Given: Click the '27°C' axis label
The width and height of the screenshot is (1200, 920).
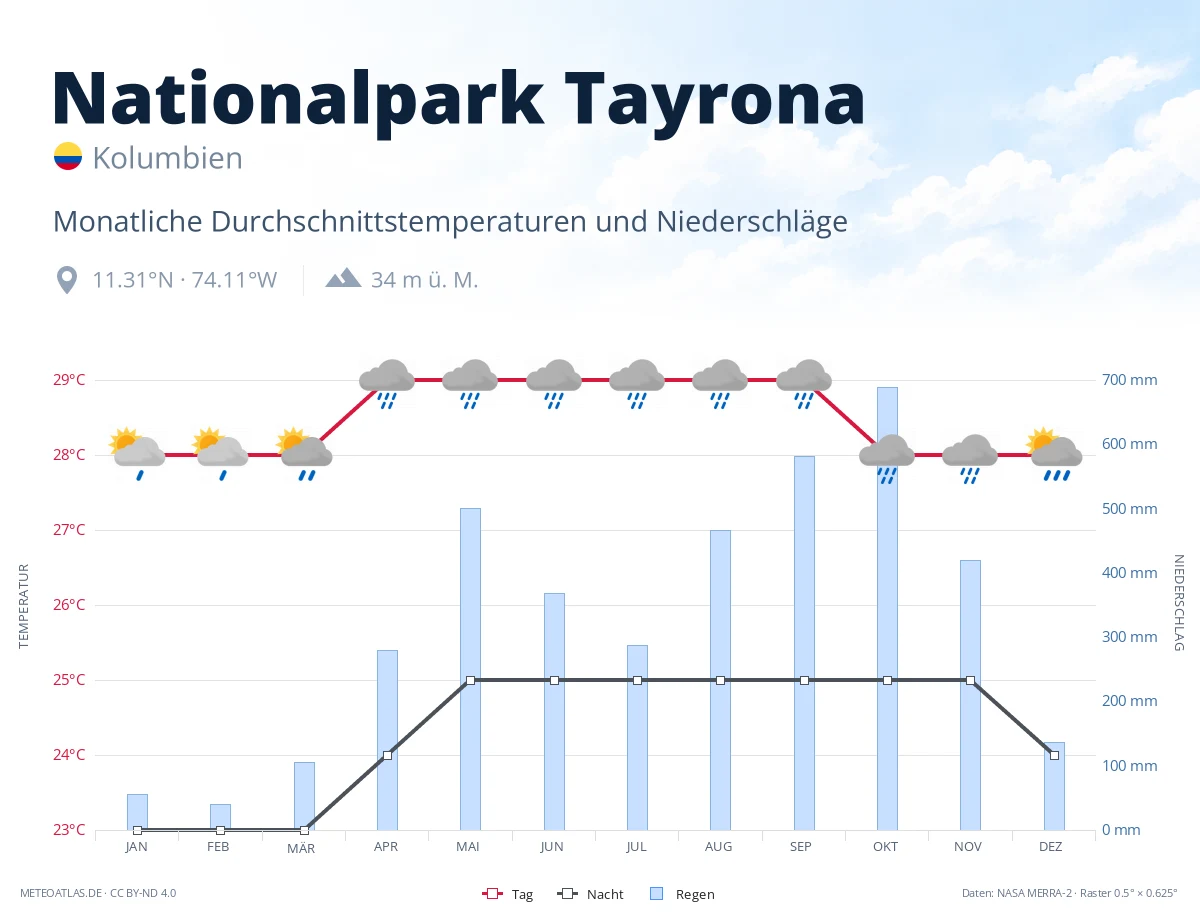Looking at the screenshot, I should (x=68, y=530).
